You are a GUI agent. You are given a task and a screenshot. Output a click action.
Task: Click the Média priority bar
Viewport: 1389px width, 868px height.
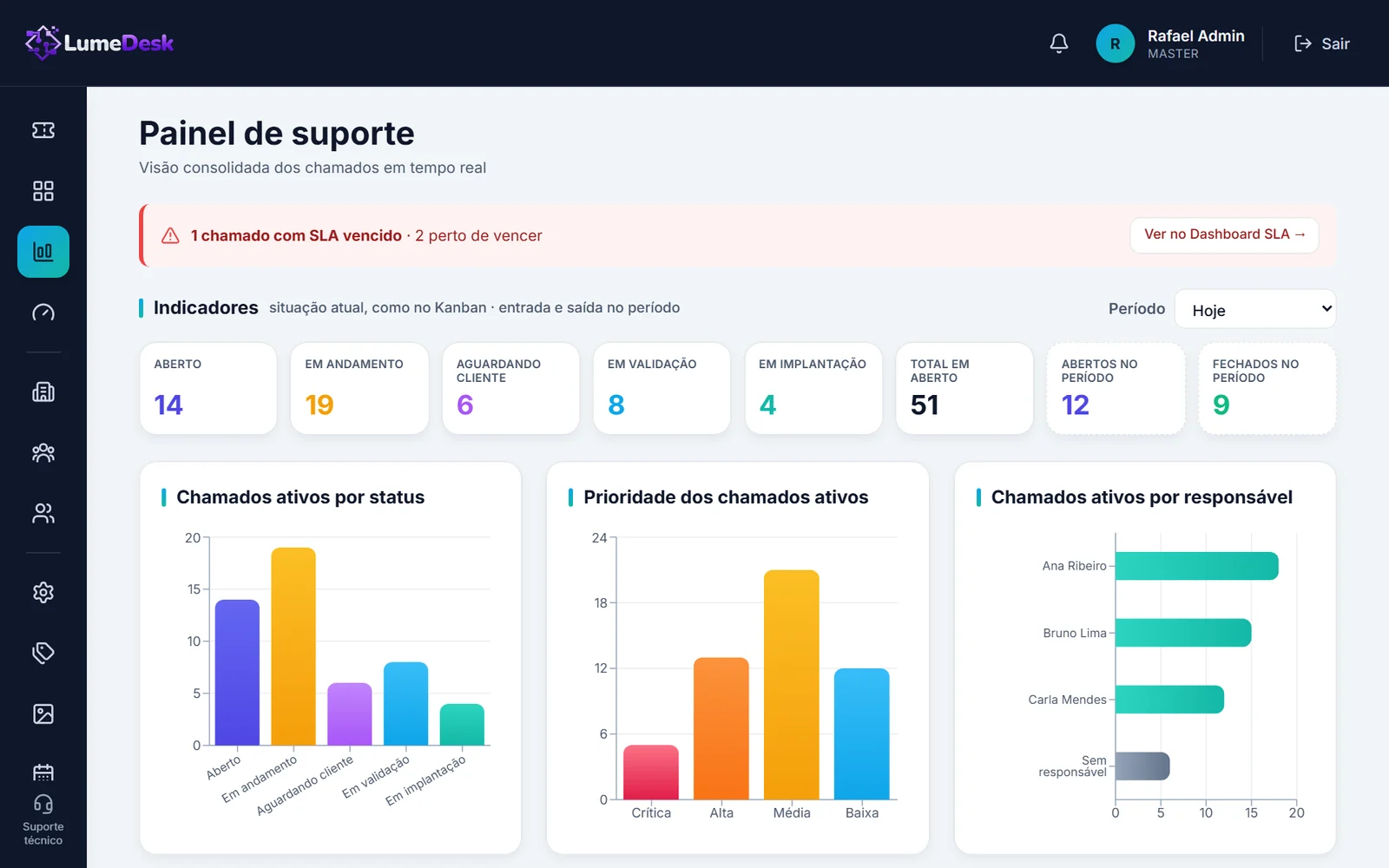point(792,684)
